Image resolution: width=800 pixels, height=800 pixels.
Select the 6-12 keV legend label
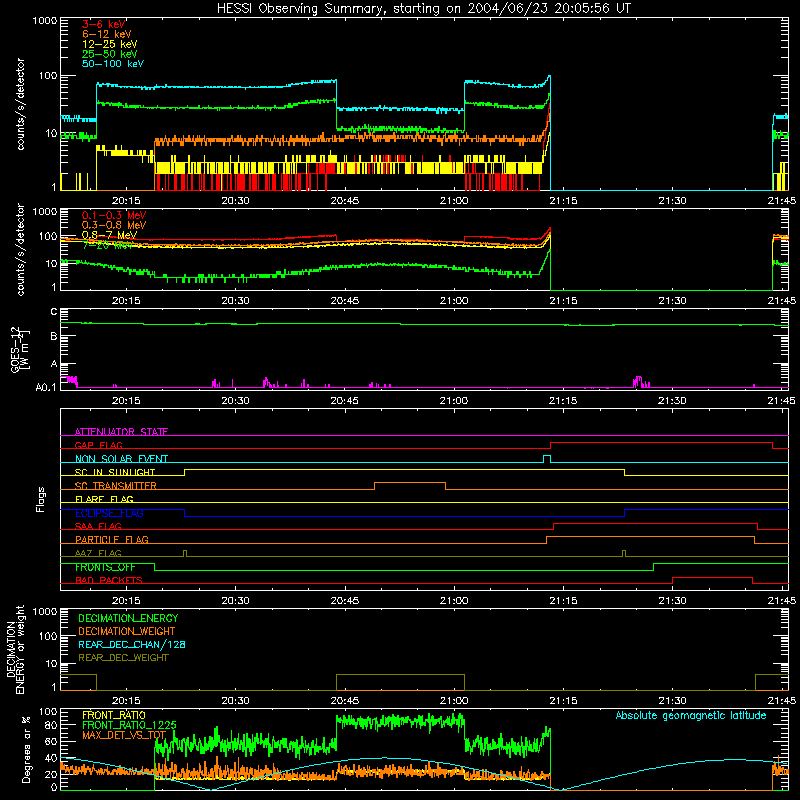[107, 34]
